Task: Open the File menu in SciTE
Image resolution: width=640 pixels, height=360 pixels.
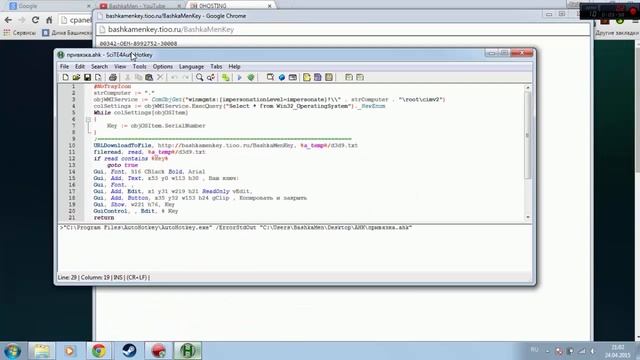Action: click(64, 67)
